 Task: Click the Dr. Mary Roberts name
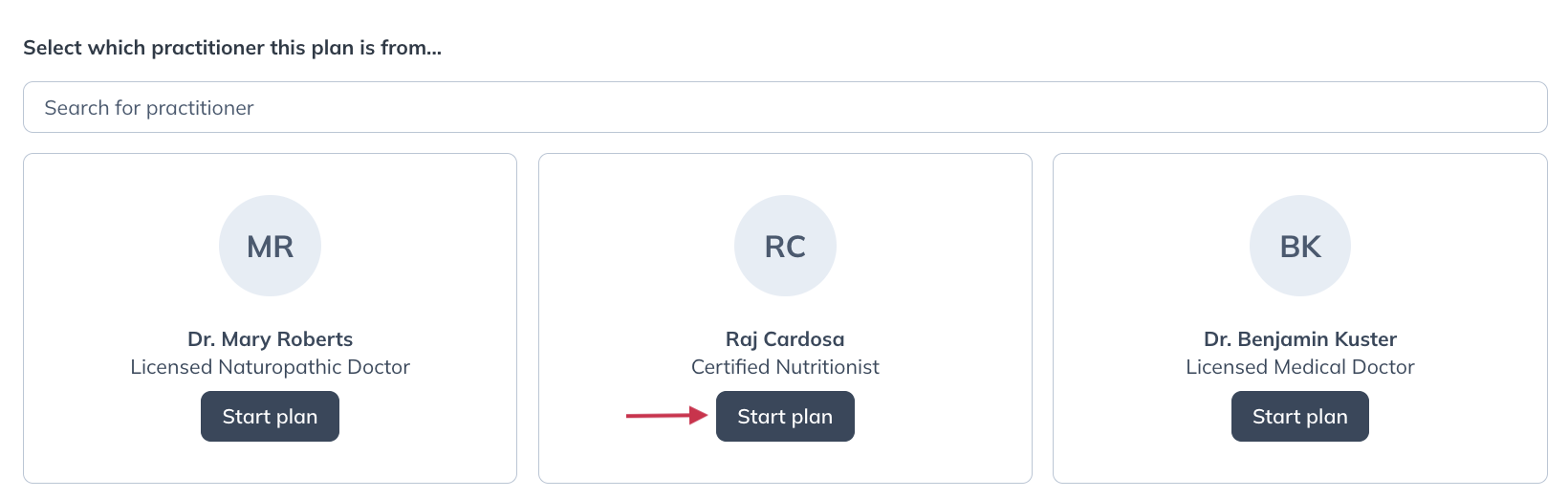point(270,339)
